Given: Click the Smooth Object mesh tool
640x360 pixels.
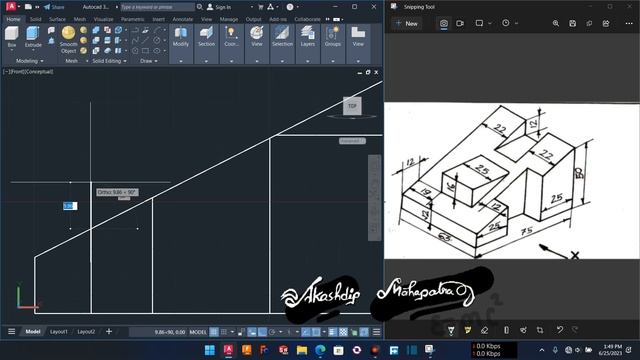Looking at the screenshot, I should pos(68,40).
